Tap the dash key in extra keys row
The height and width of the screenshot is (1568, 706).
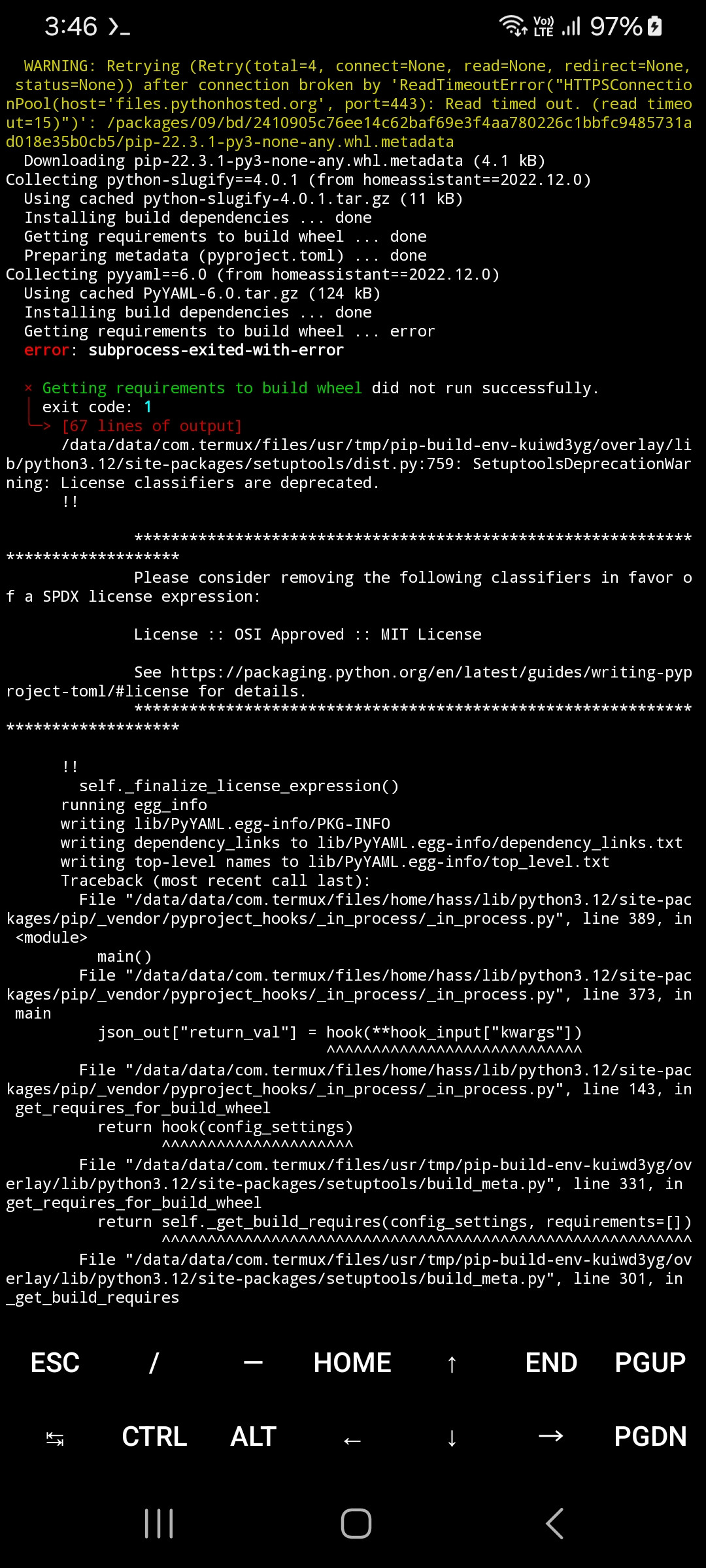tap(253, 1363)
